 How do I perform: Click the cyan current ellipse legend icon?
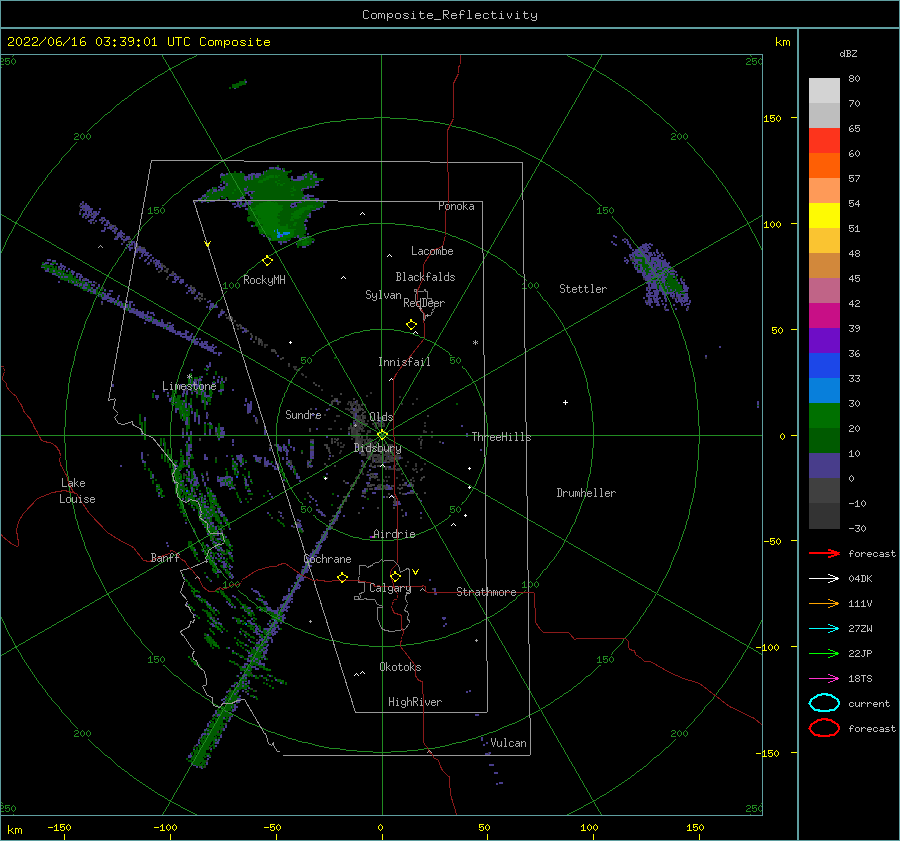coord(824,703)
